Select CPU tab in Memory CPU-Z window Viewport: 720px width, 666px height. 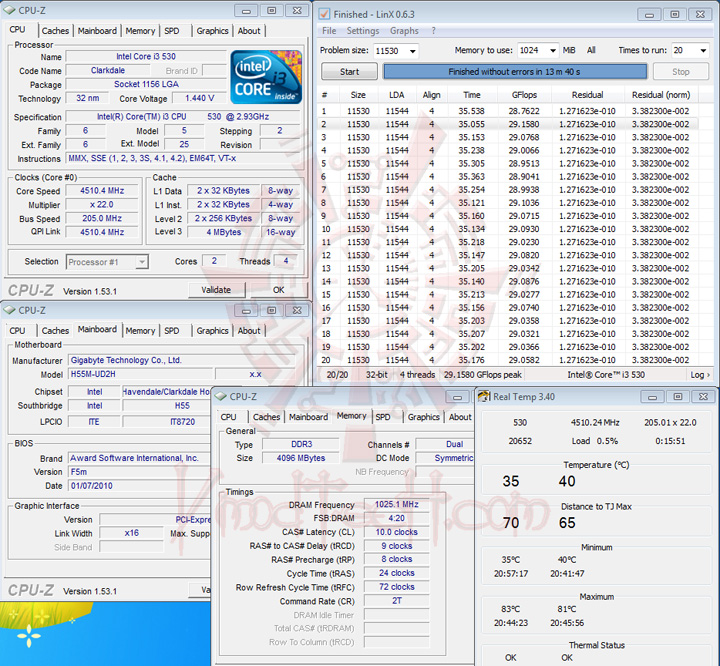click(229, 417)
